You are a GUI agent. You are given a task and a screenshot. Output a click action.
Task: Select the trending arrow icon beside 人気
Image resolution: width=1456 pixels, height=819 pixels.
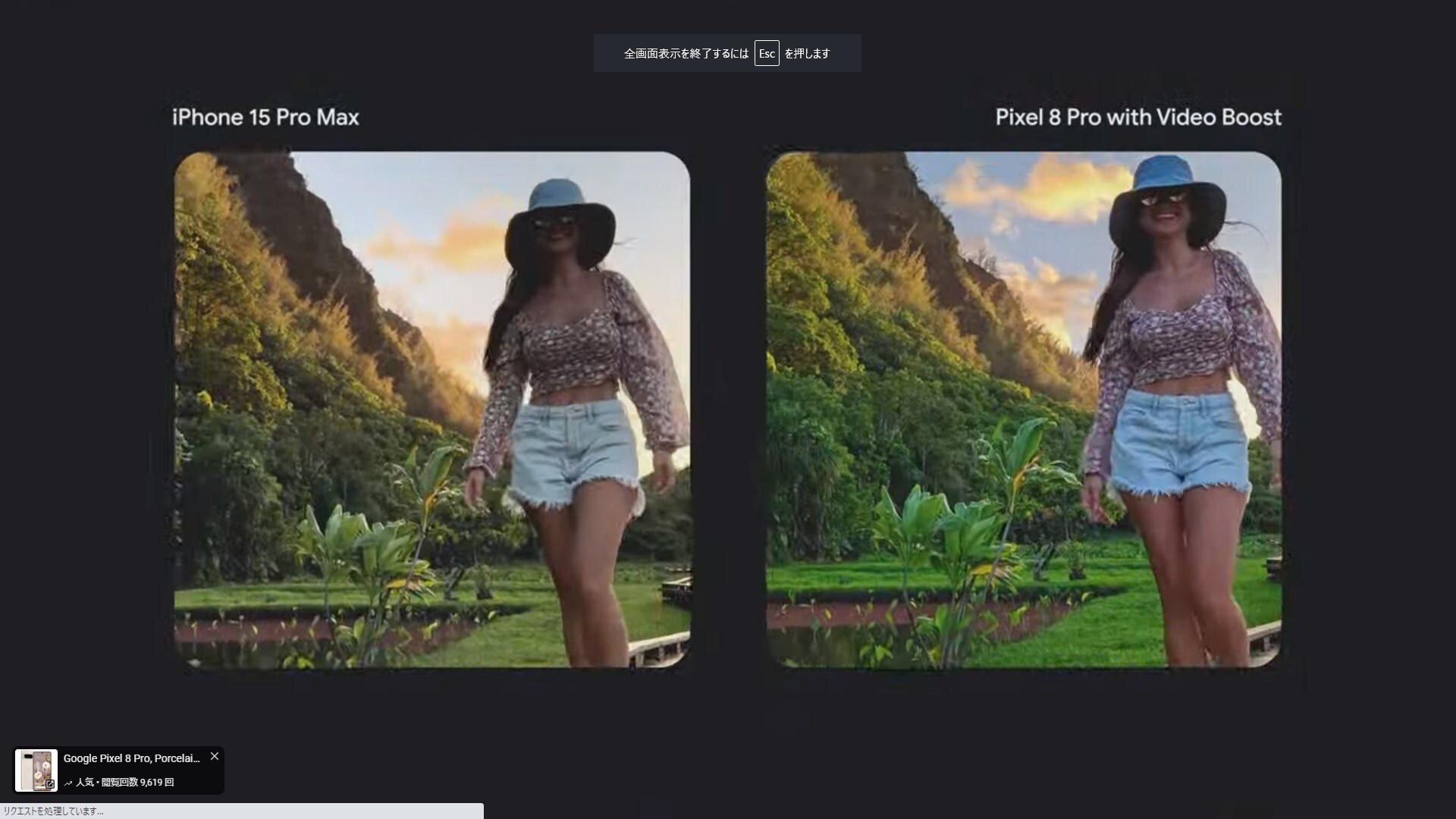pyautogui.click(x=67, y=783)
